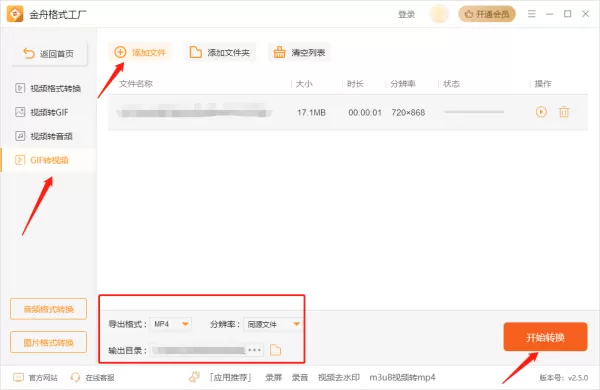Image resolution: width=600 pixels, height=390 pixels.
Task: Click 视频去水印 recommended app link
Action: (x=339, y=378)
